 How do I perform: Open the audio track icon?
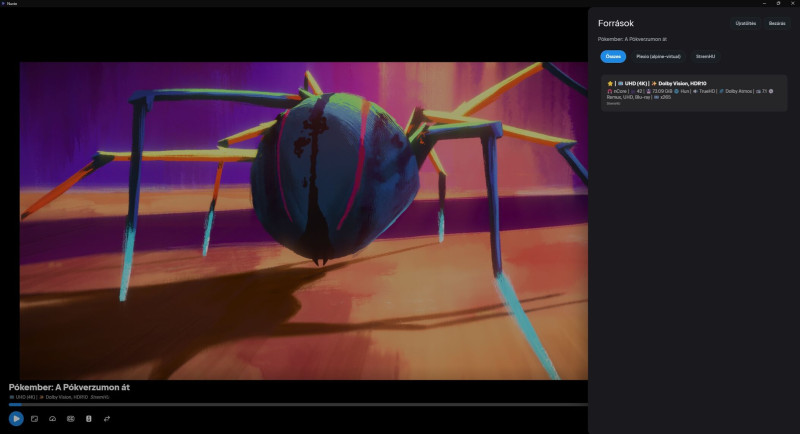89,419
